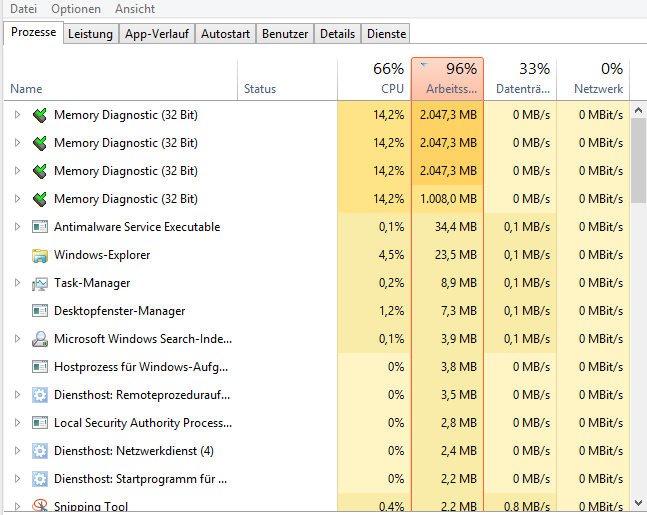Select the Desktopfenster-Manager process name
This screenshot has height=515, width=647.
[x=120, y=311]
